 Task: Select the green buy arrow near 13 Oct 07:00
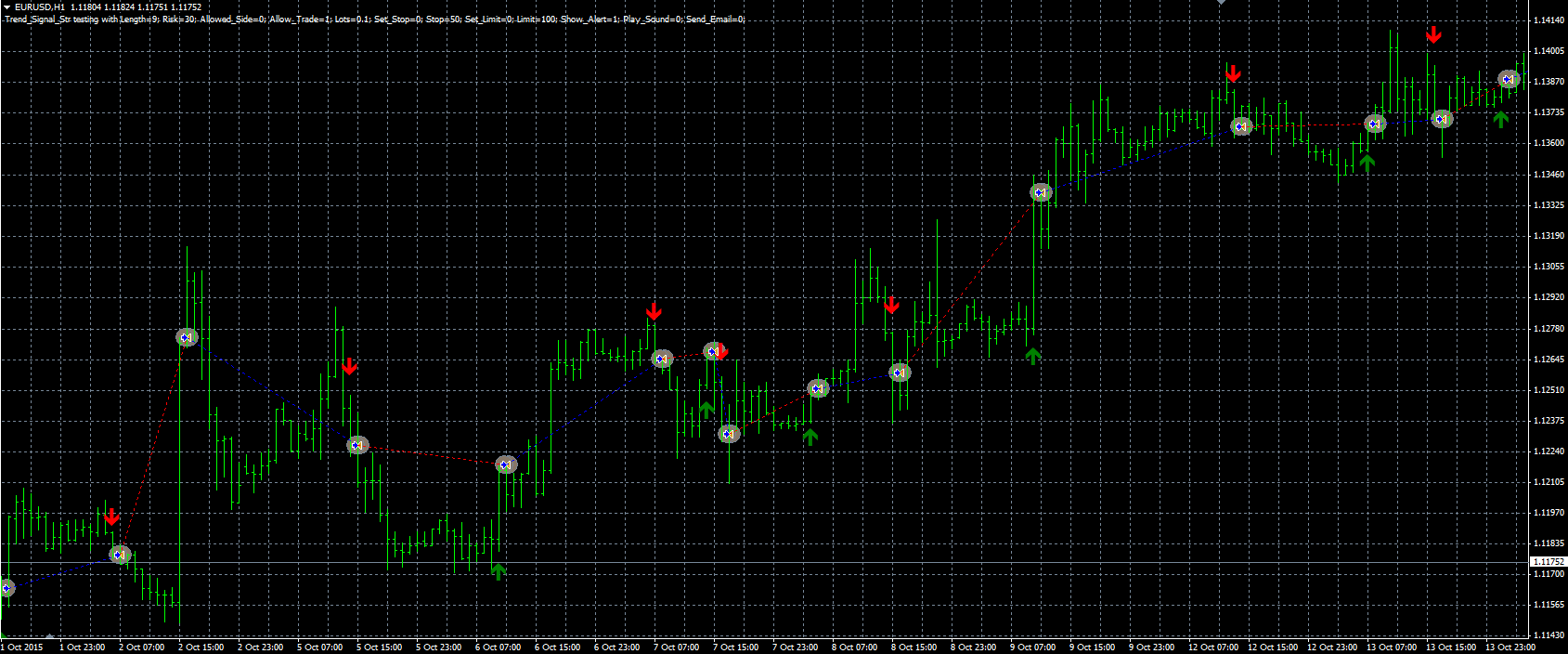click(1367, 163)
